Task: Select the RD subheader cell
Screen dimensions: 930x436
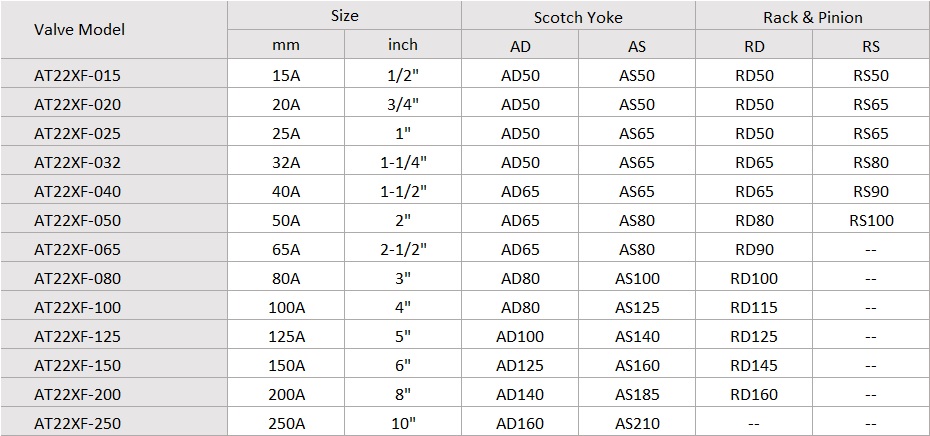Action: (x=754, y=44)
